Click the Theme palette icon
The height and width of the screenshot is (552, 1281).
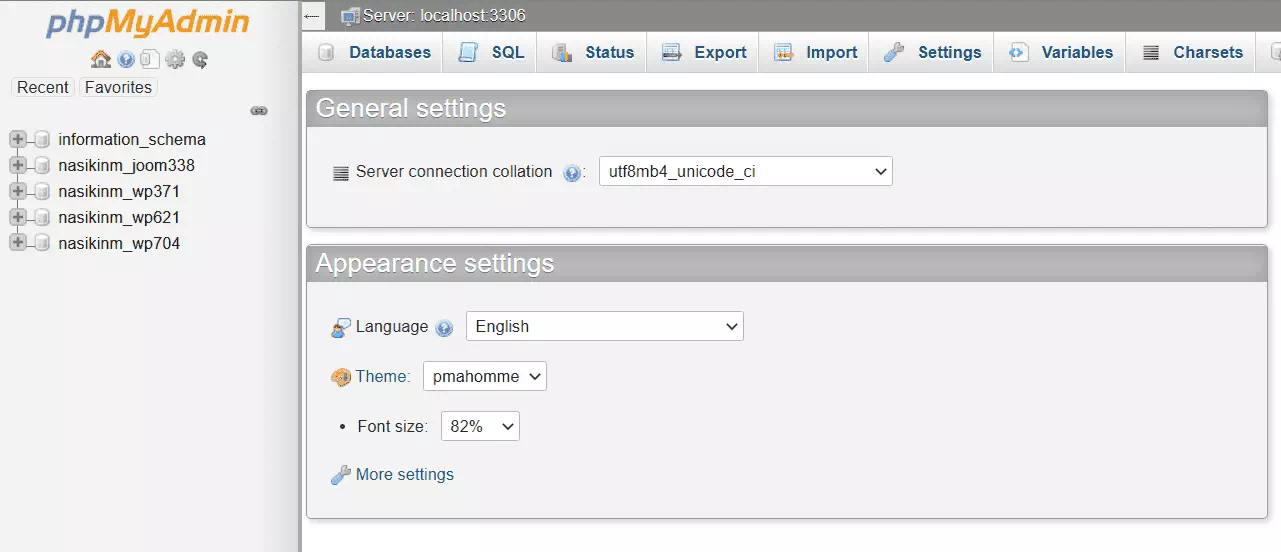point(341,377)
